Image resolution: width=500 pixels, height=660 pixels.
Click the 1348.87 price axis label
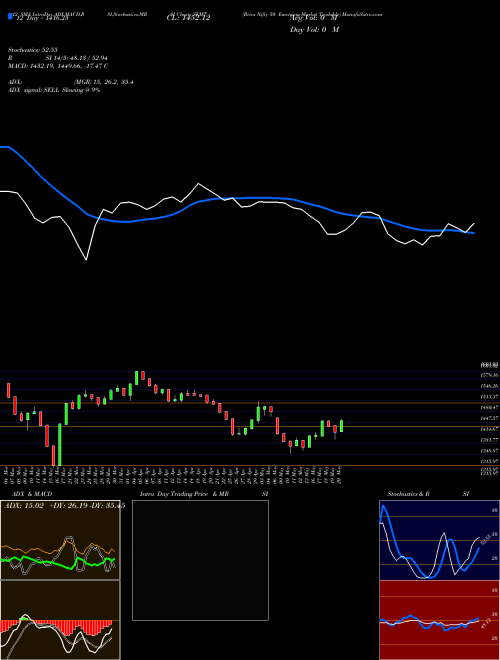point(490,450)
